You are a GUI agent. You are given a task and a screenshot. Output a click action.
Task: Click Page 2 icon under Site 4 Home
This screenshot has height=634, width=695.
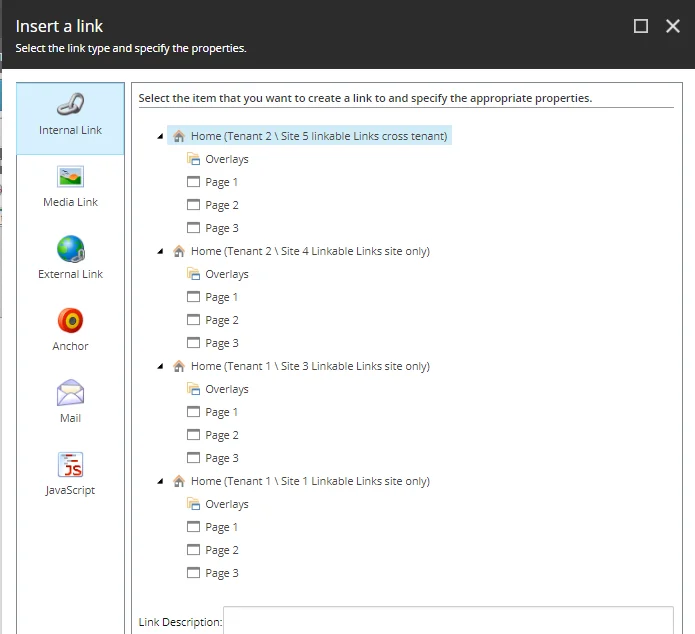tap(193, 320)
